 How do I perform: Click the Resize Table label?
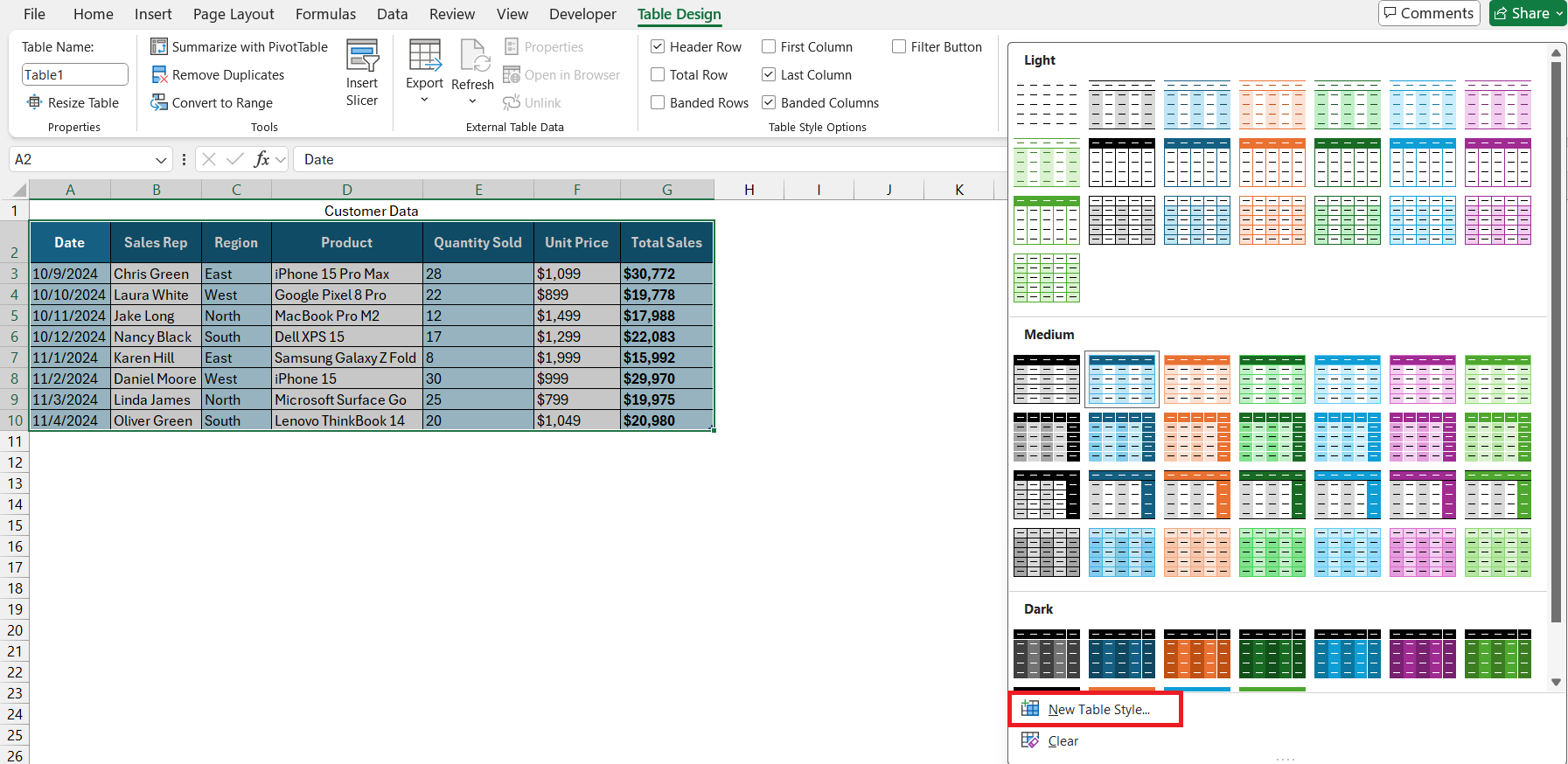[x=83, y=102]
